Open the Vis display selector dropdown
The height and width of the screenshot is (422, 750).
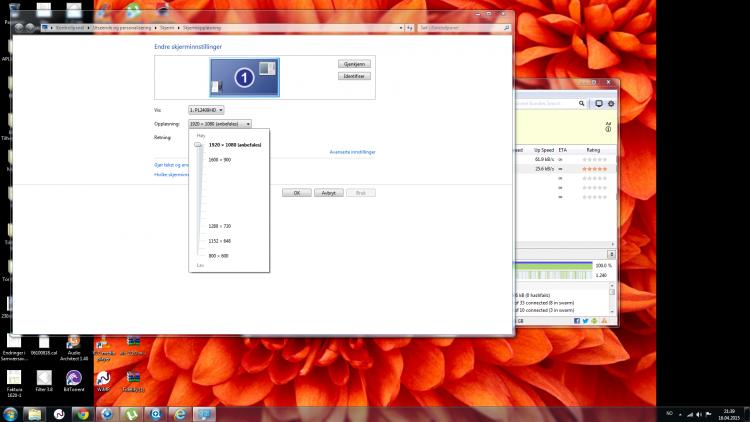click(206, 110)
